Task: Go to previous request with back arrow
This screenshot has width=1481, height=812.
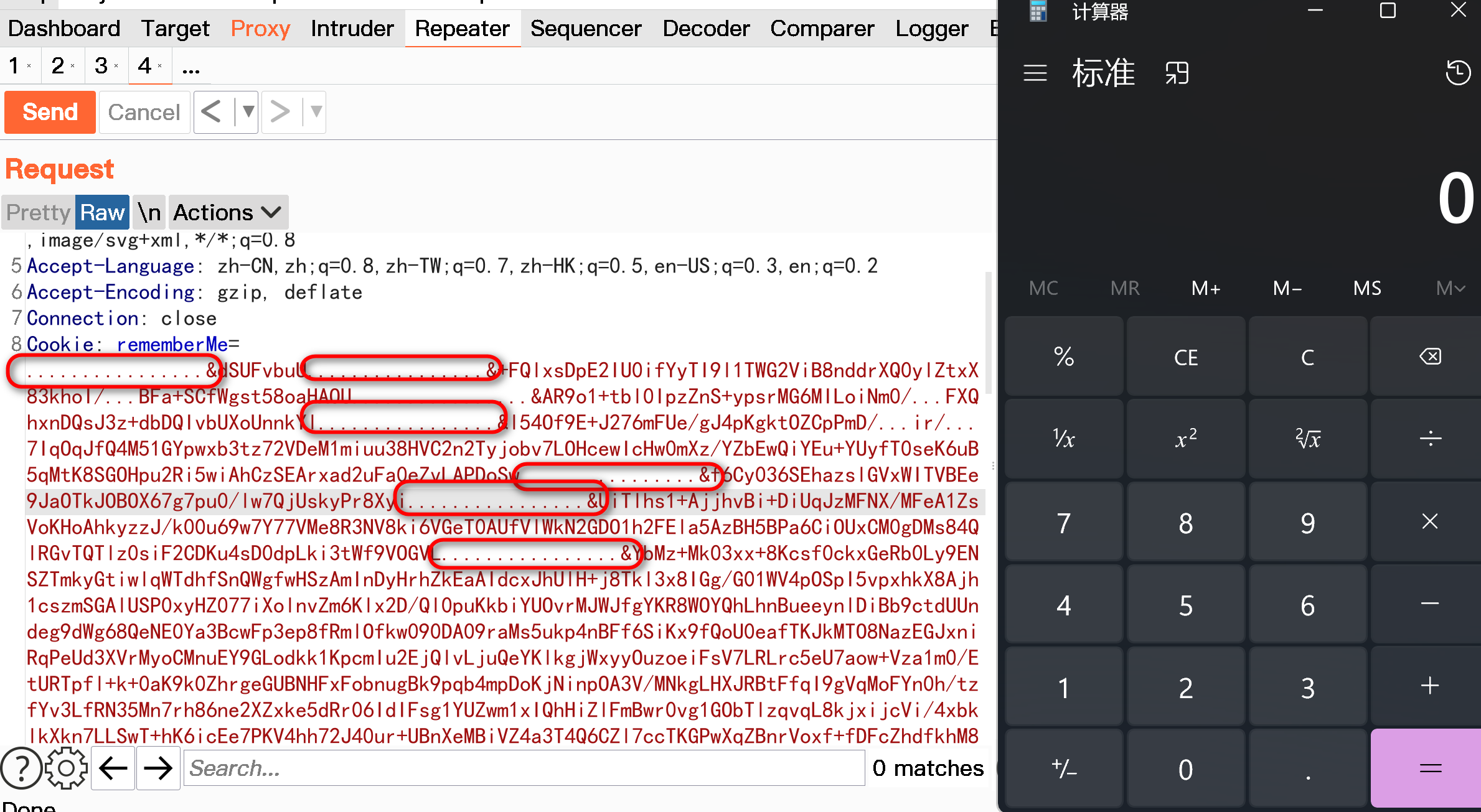Action: pyautogui.click(x=211, y=112)
